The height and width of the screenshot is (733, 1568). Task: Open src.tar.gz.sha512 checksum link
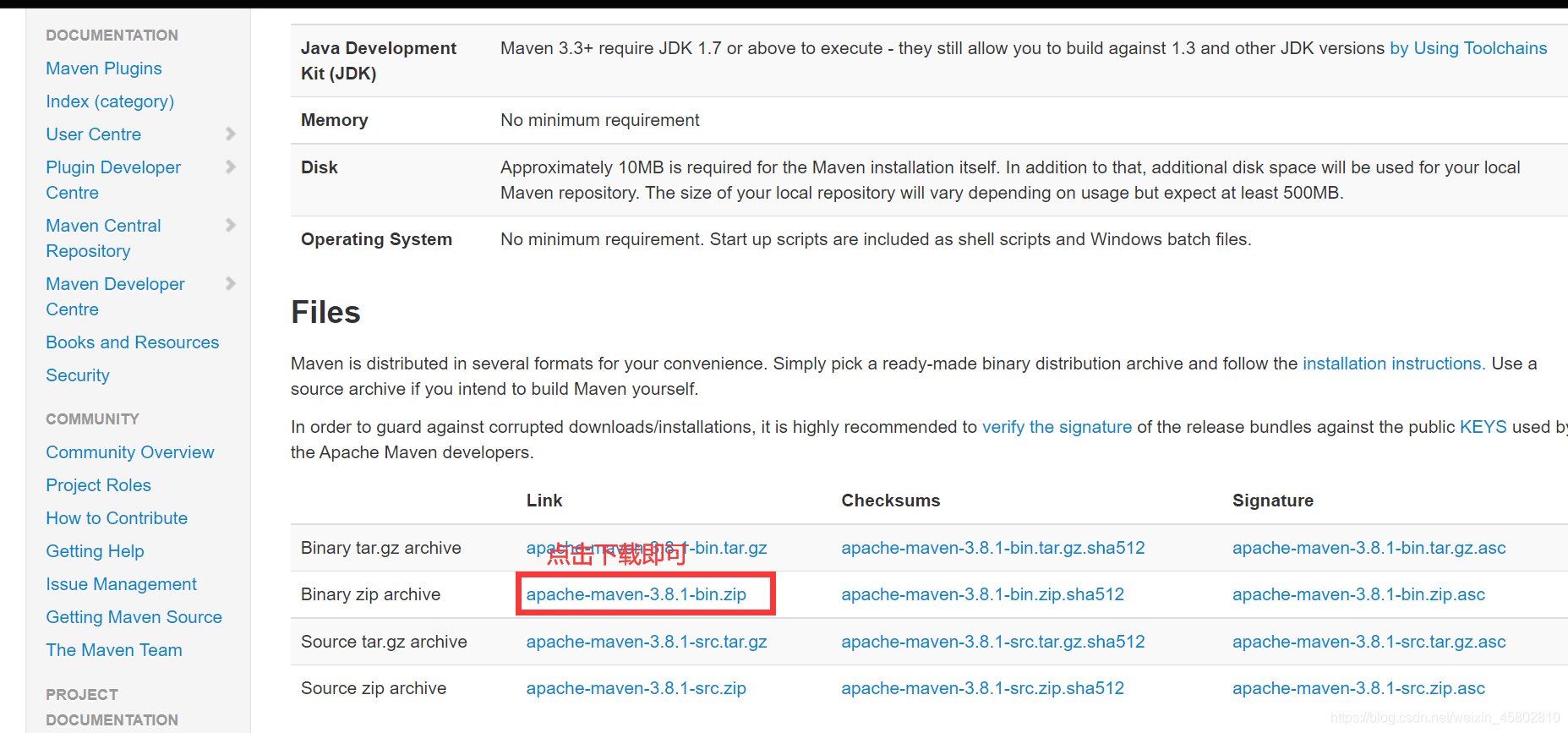(x=993, y=642)
